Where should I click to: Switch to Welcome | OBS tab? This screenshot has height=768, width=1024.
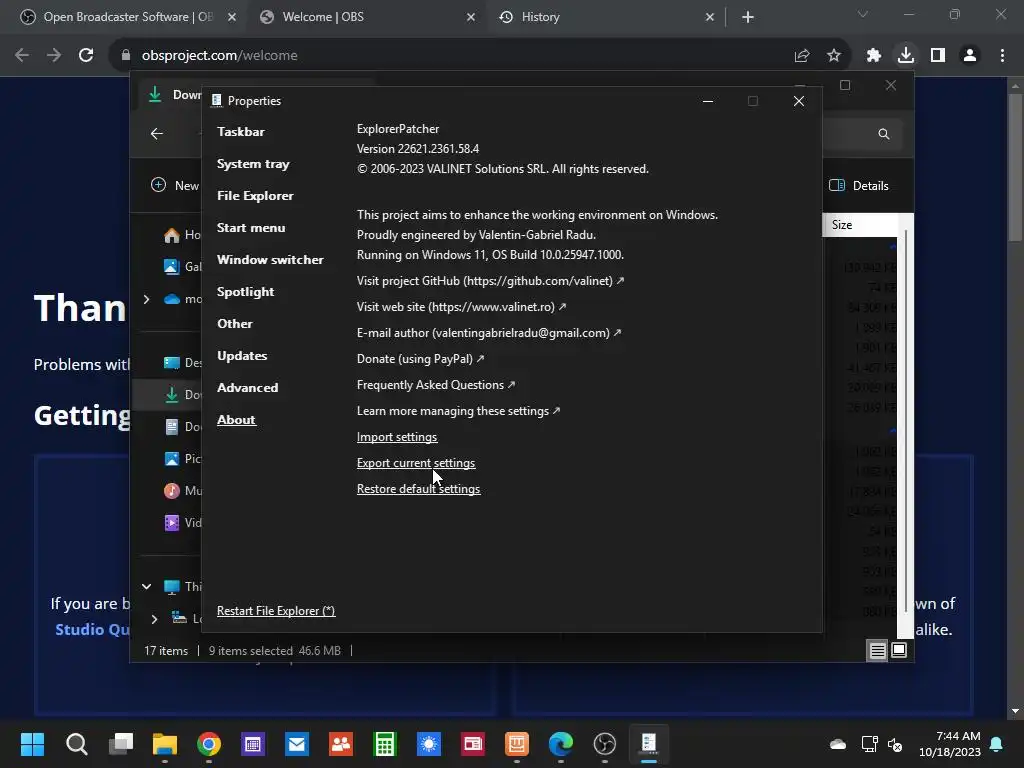367,17
